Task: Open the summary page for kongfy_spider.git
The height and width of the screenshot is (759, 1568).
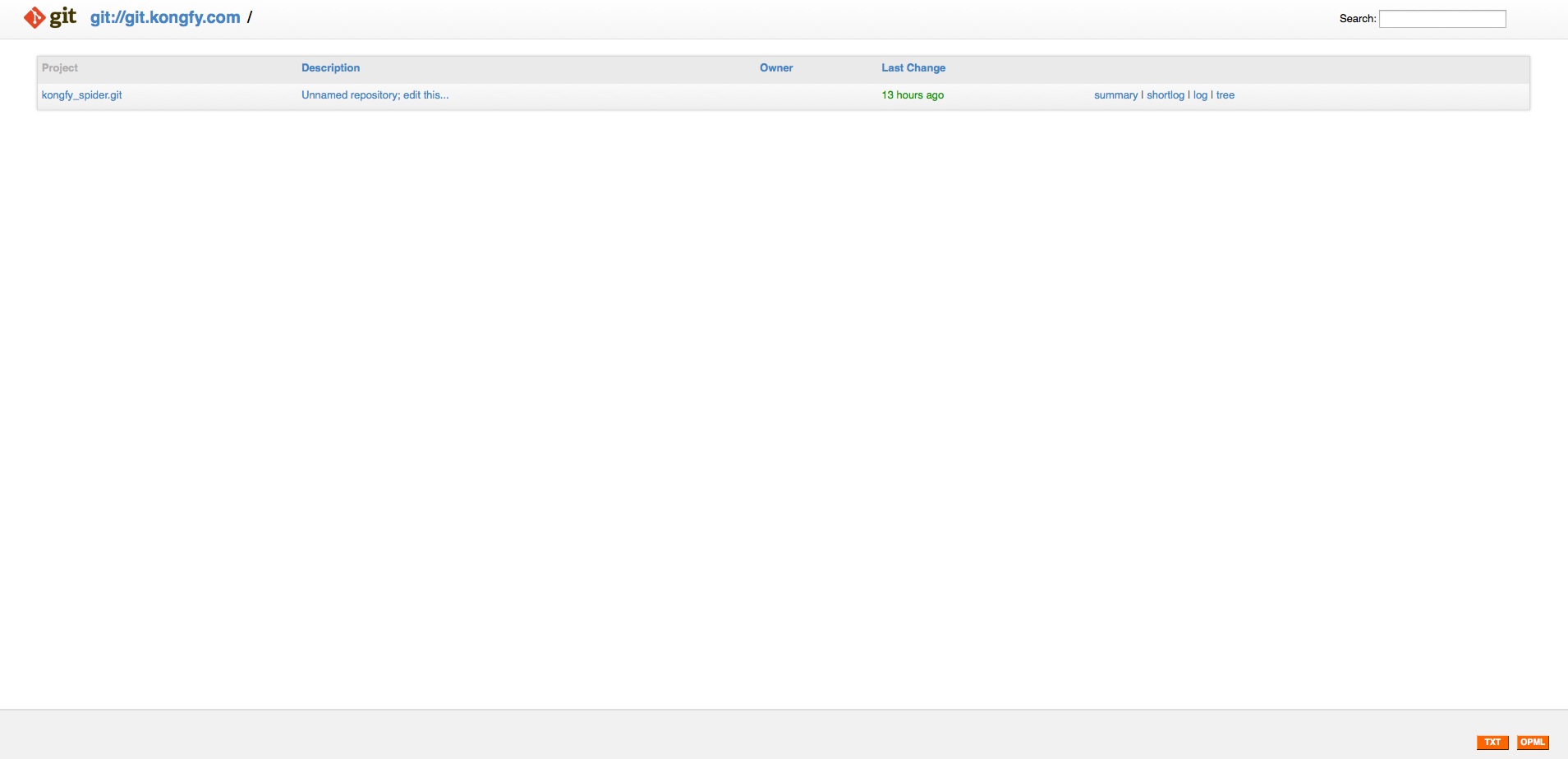Action: [1115, 95]
